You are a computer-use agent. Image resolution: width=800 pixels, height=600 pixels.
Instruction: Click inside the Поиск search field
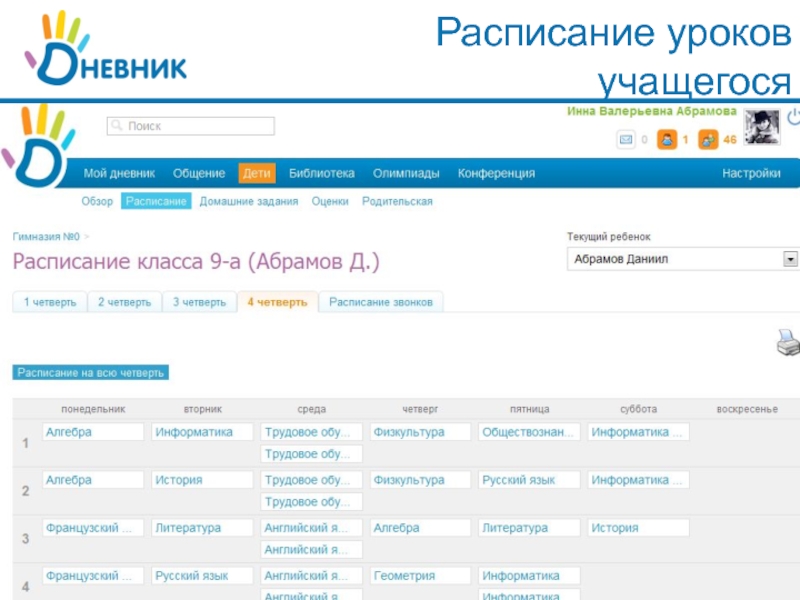click(190, 126)
